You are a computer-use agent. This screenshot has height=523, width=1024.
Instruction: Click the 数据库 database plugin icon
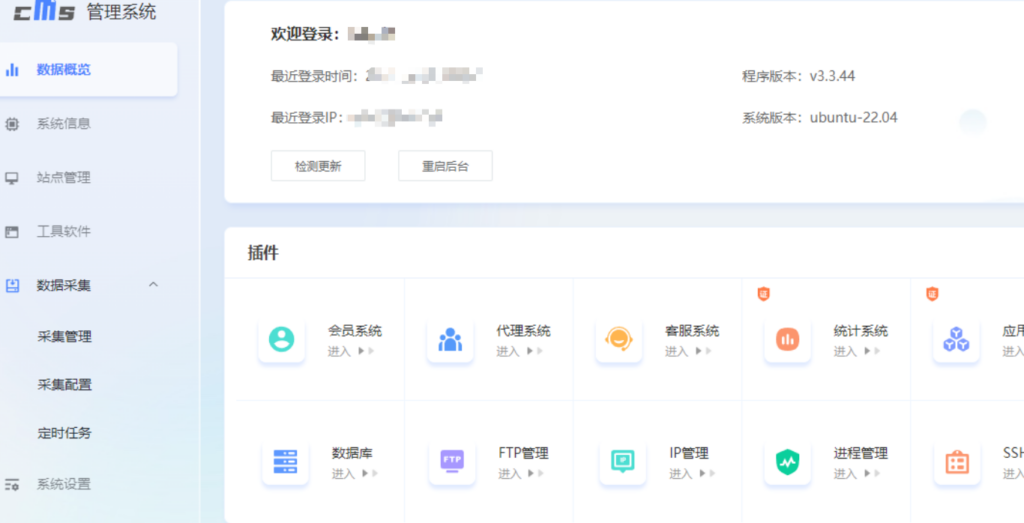click(x=285, y=462)
